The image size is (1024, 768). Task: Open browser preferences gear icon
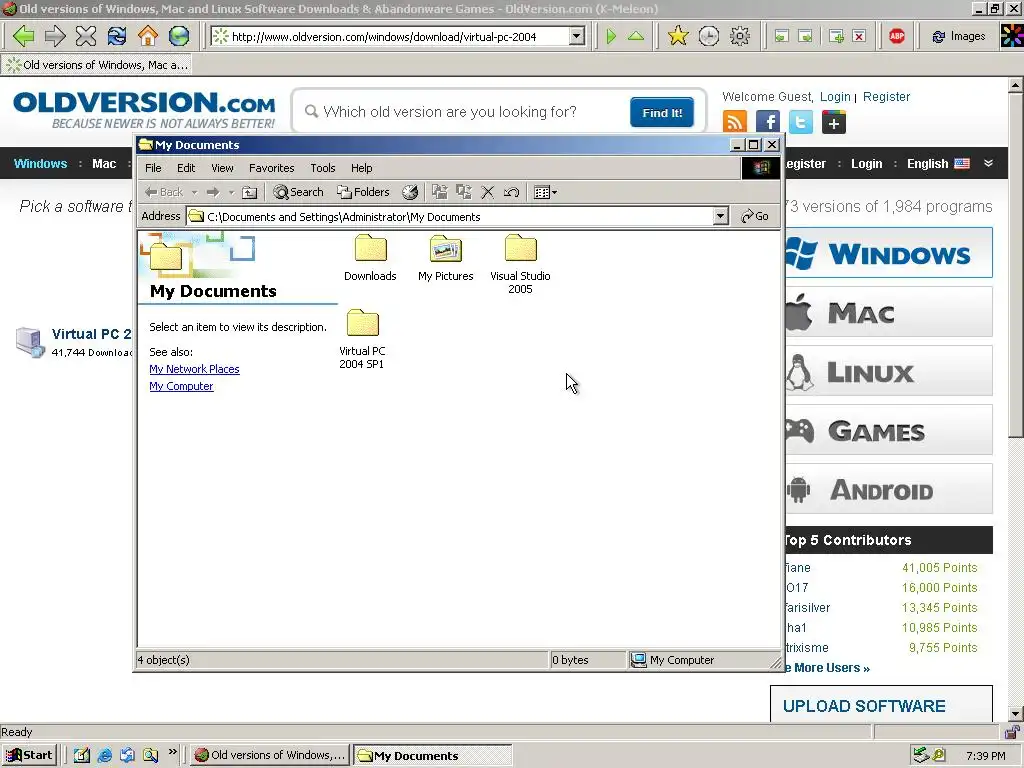[739, 36]
